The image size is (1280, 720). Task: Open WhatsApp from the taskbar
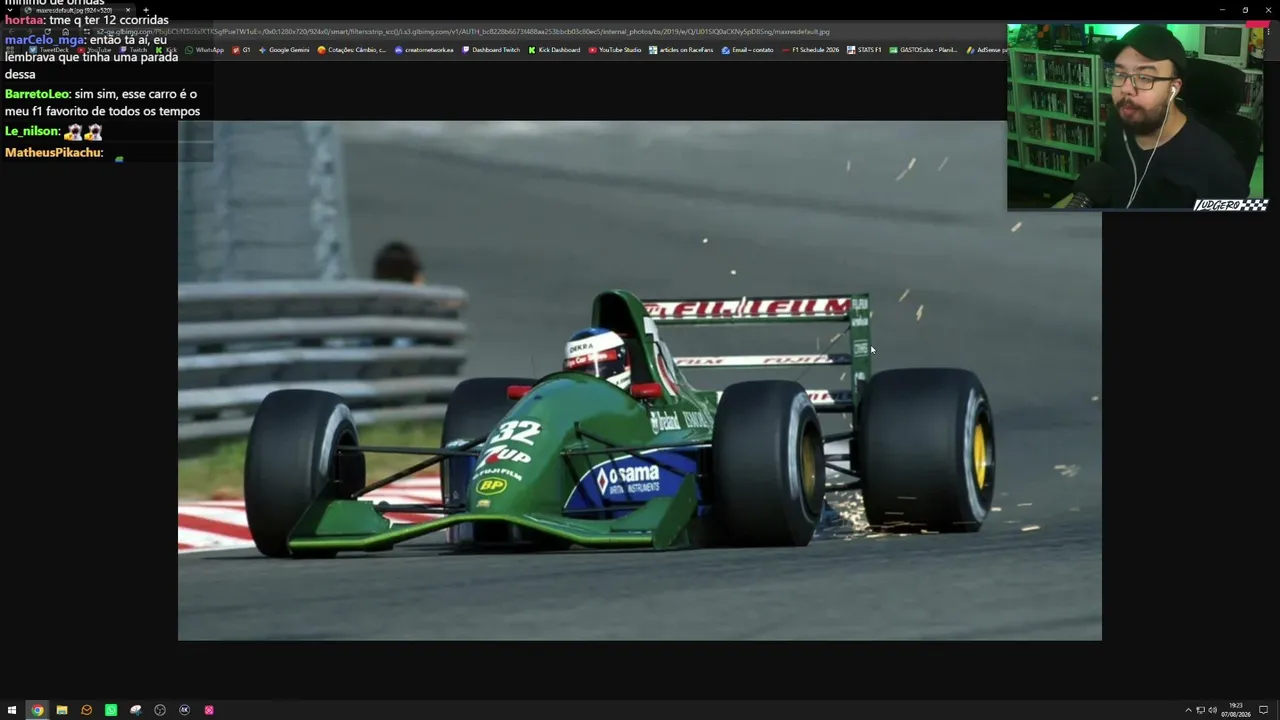point(111,710)
